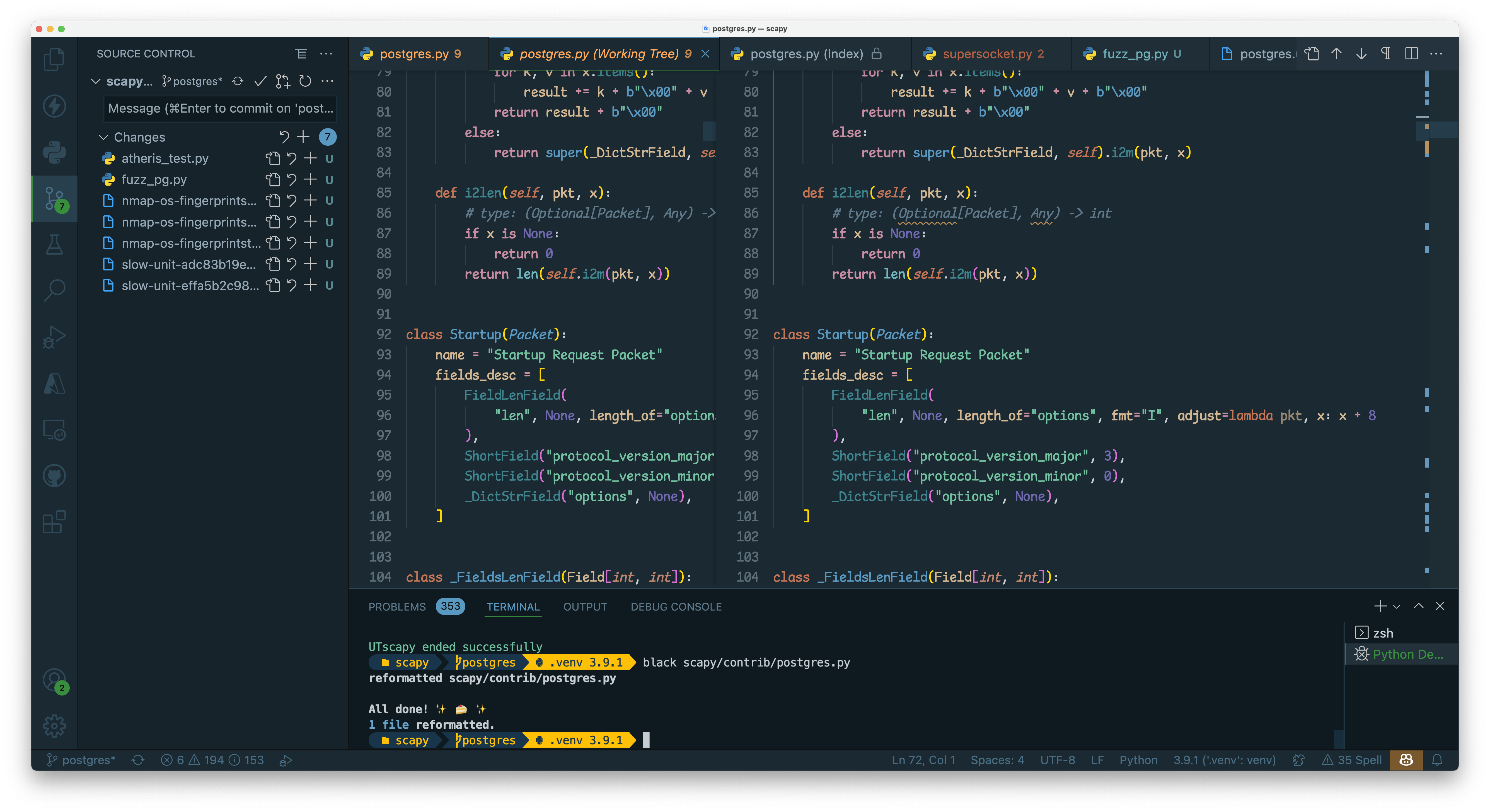This screenshot has height=812, width=1490.
Task: Go to previous change arrow
Action: (x=1336, y=54)
